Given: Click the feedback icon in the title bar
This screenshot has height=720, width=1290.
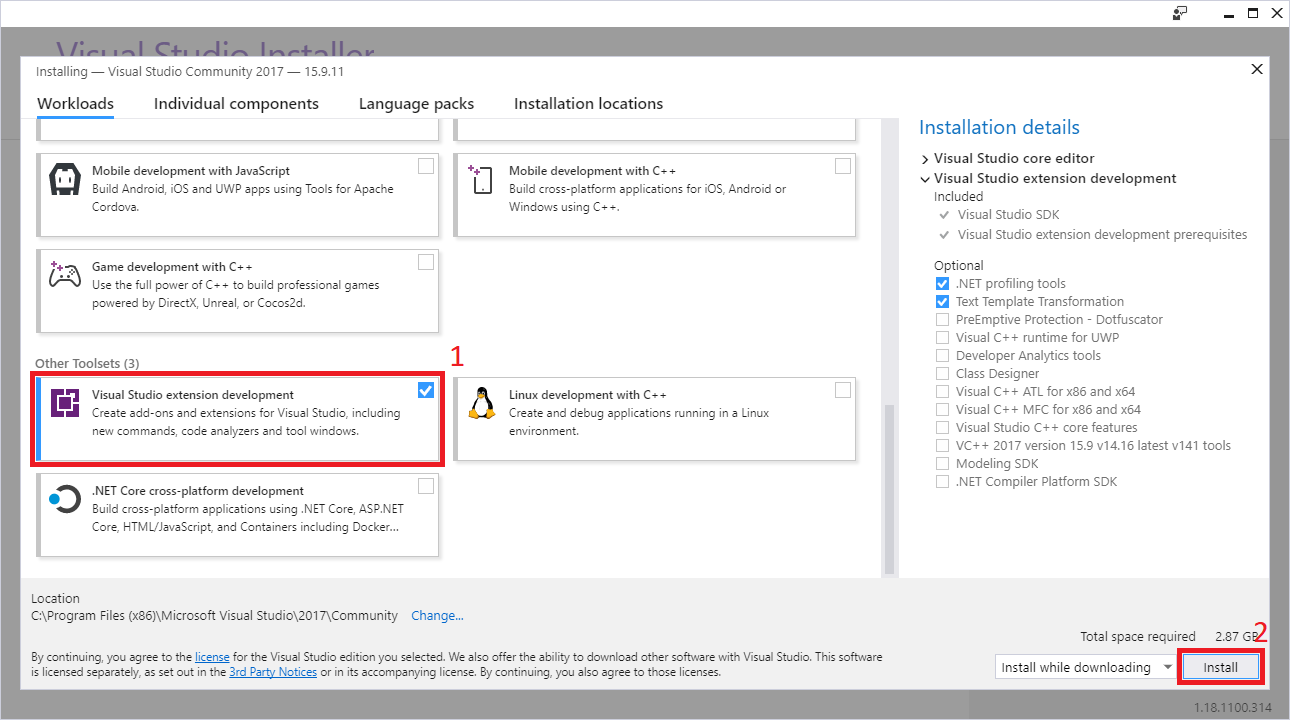Looking at the screenshot, I should coord(1181,13).
